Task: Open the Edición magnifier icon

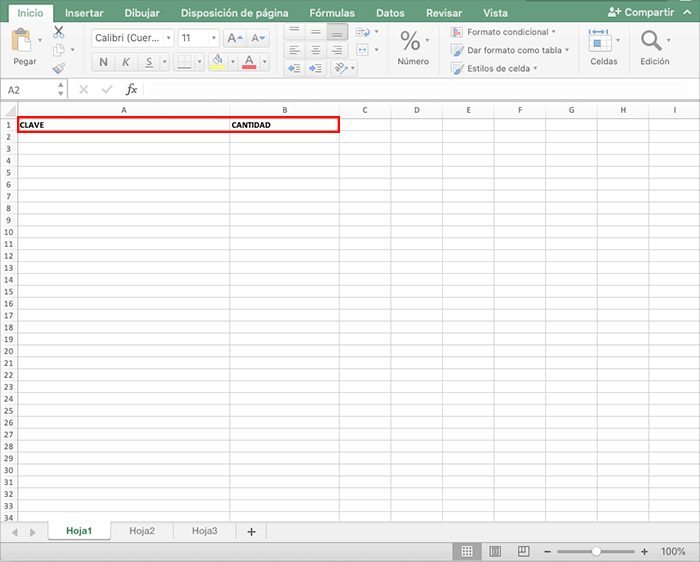Action: point(653,41)
